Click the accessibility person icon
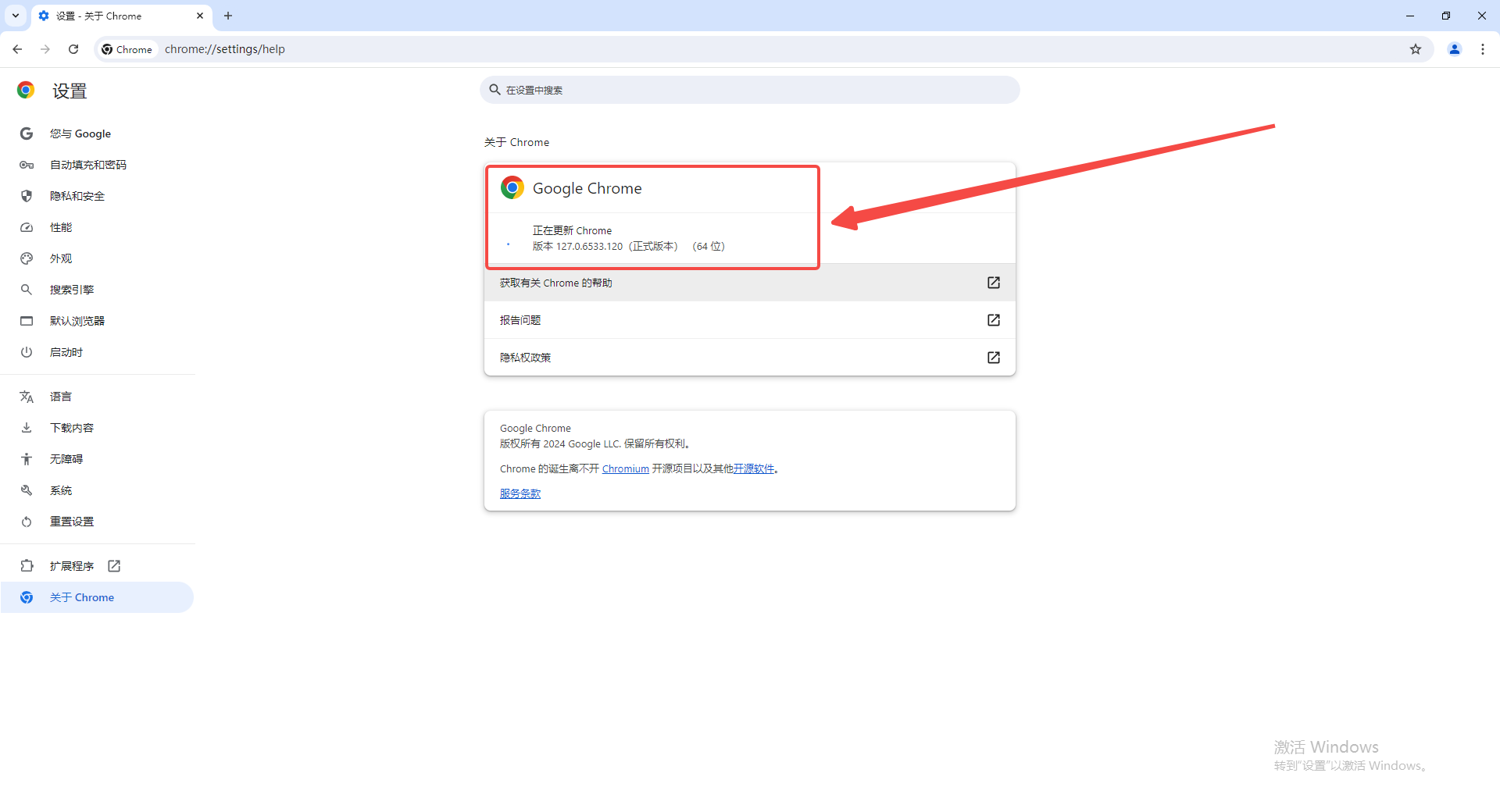Viewport: 1500px width, 812px height. [x=27, y=459]
